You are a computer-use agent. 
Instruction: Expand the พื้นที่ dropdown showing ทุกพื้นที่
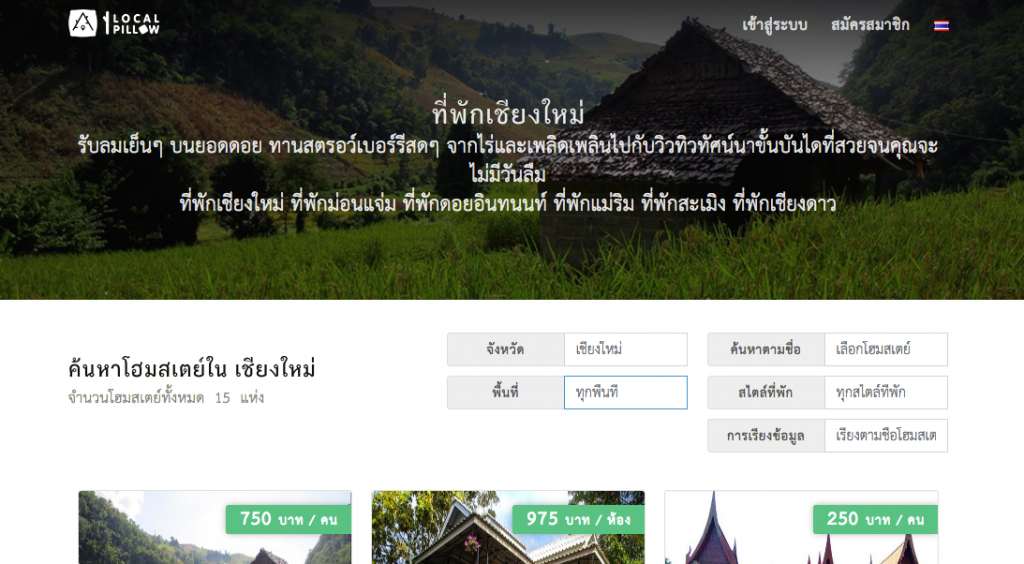tap(626, 392)
